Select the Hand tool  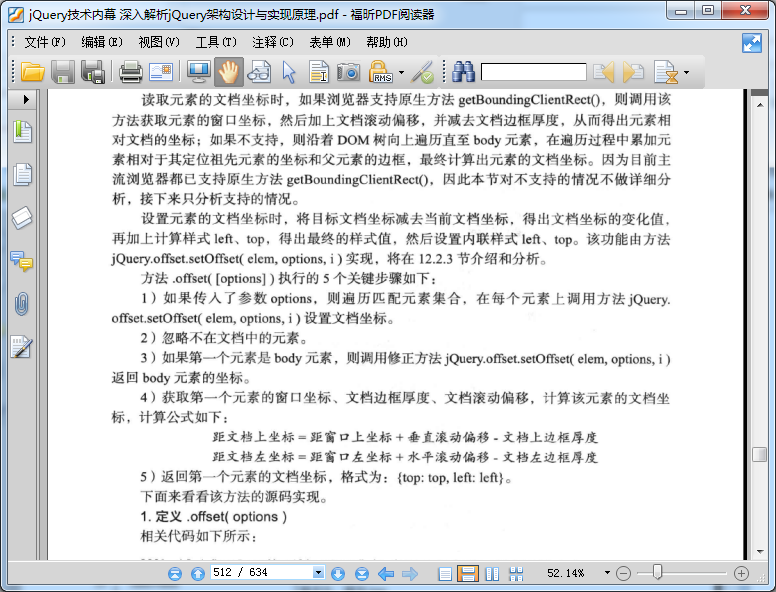point(228,72)
